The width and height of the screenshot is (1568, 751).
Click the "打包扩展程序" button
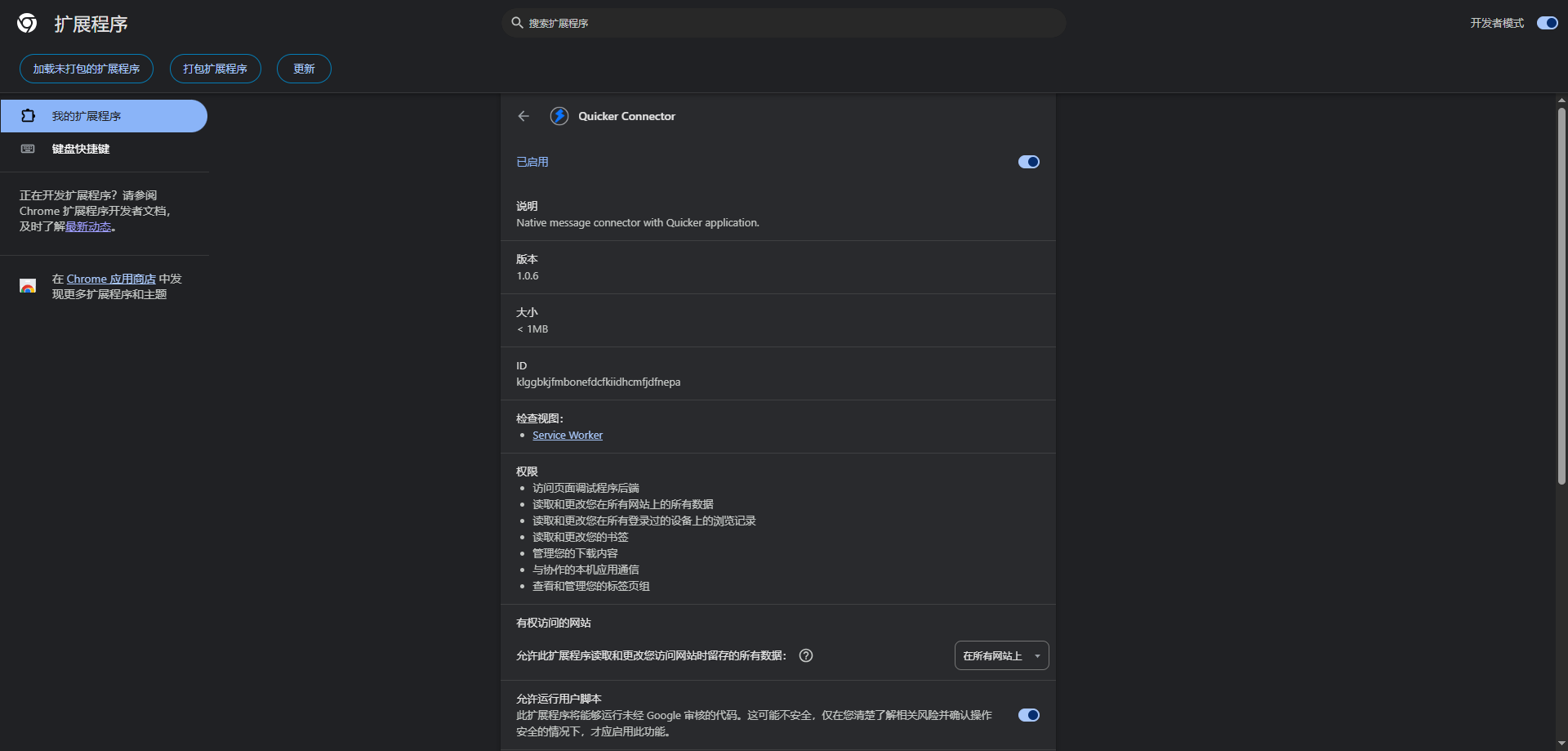click(x=215, y=69)
